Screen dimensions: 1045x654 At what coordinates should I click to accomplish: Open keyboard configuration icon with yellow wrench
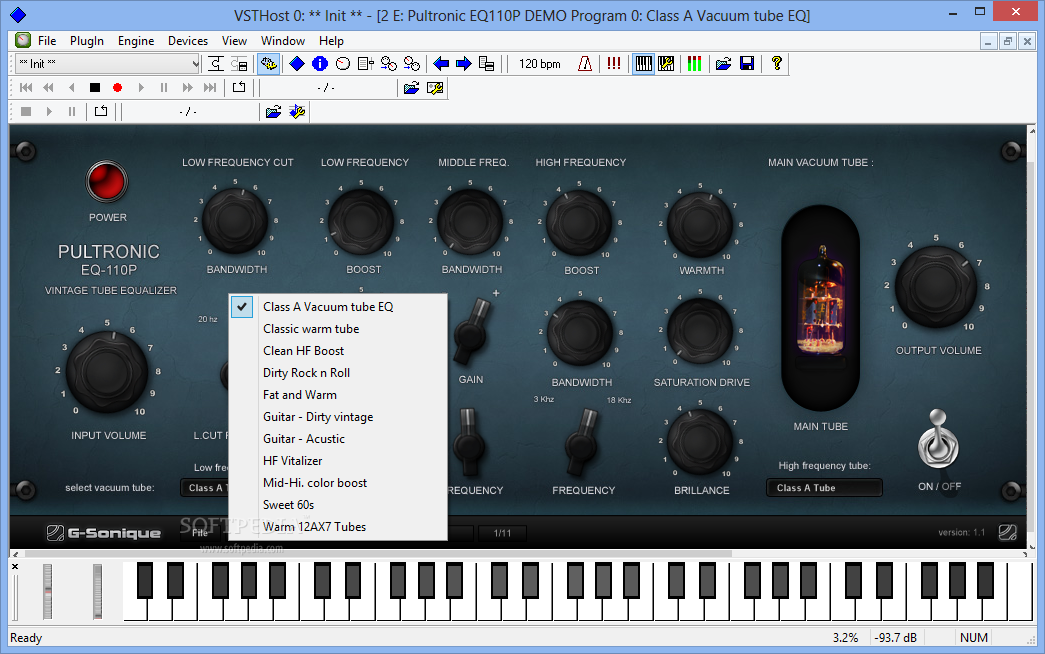pyautogui.click(x=666, y=63)
